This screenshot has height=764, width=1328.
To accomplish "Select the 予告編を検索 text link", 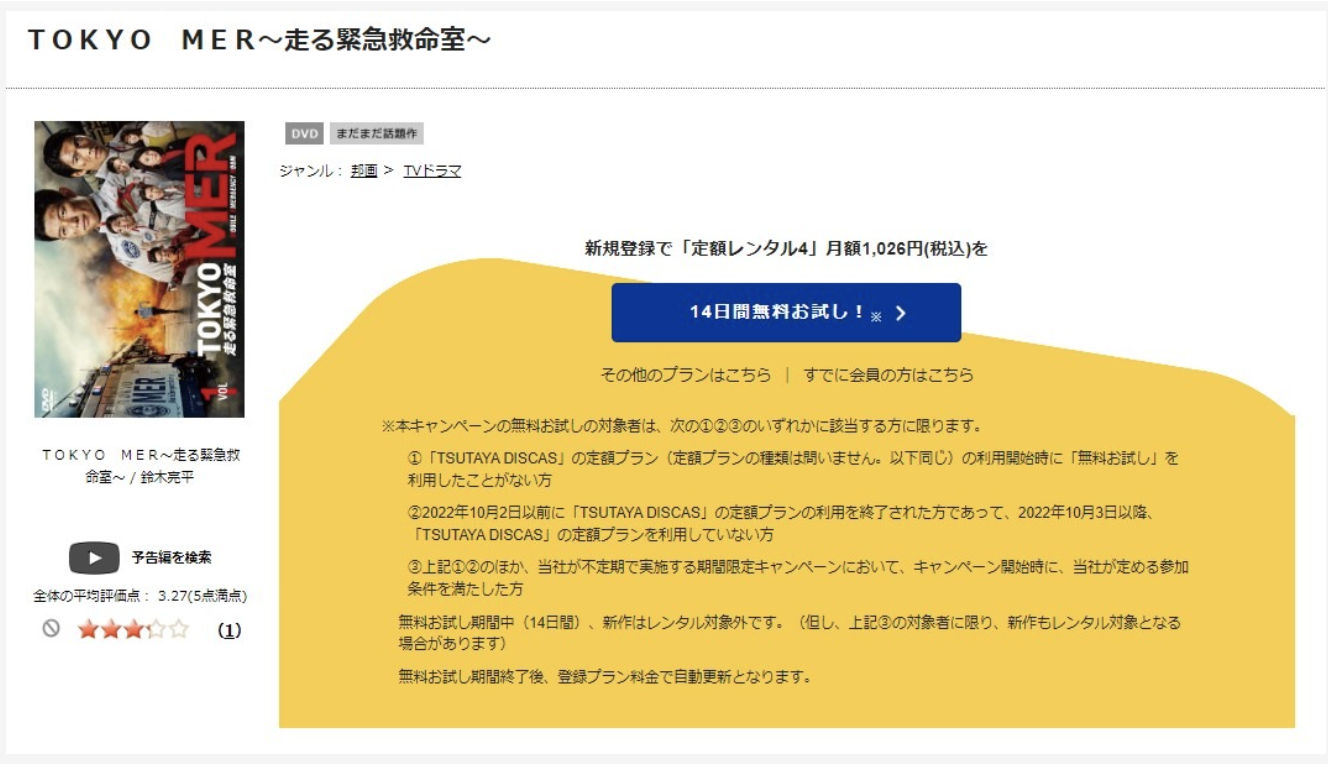I will pyautogui.click(x=171, y=557).
